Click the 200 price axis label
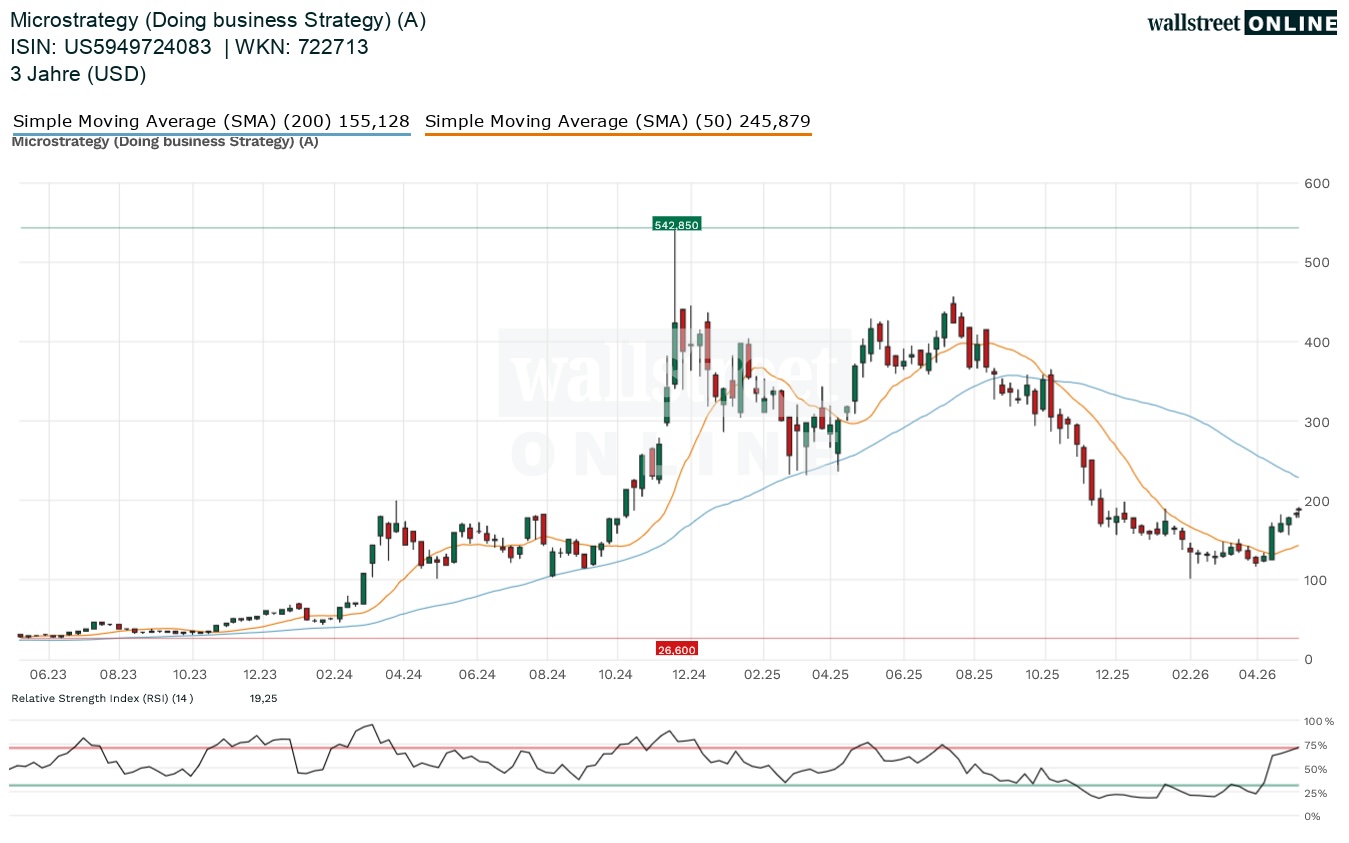The width and height of the screenshot is (1349, 843). click(x=1316, y=501)
